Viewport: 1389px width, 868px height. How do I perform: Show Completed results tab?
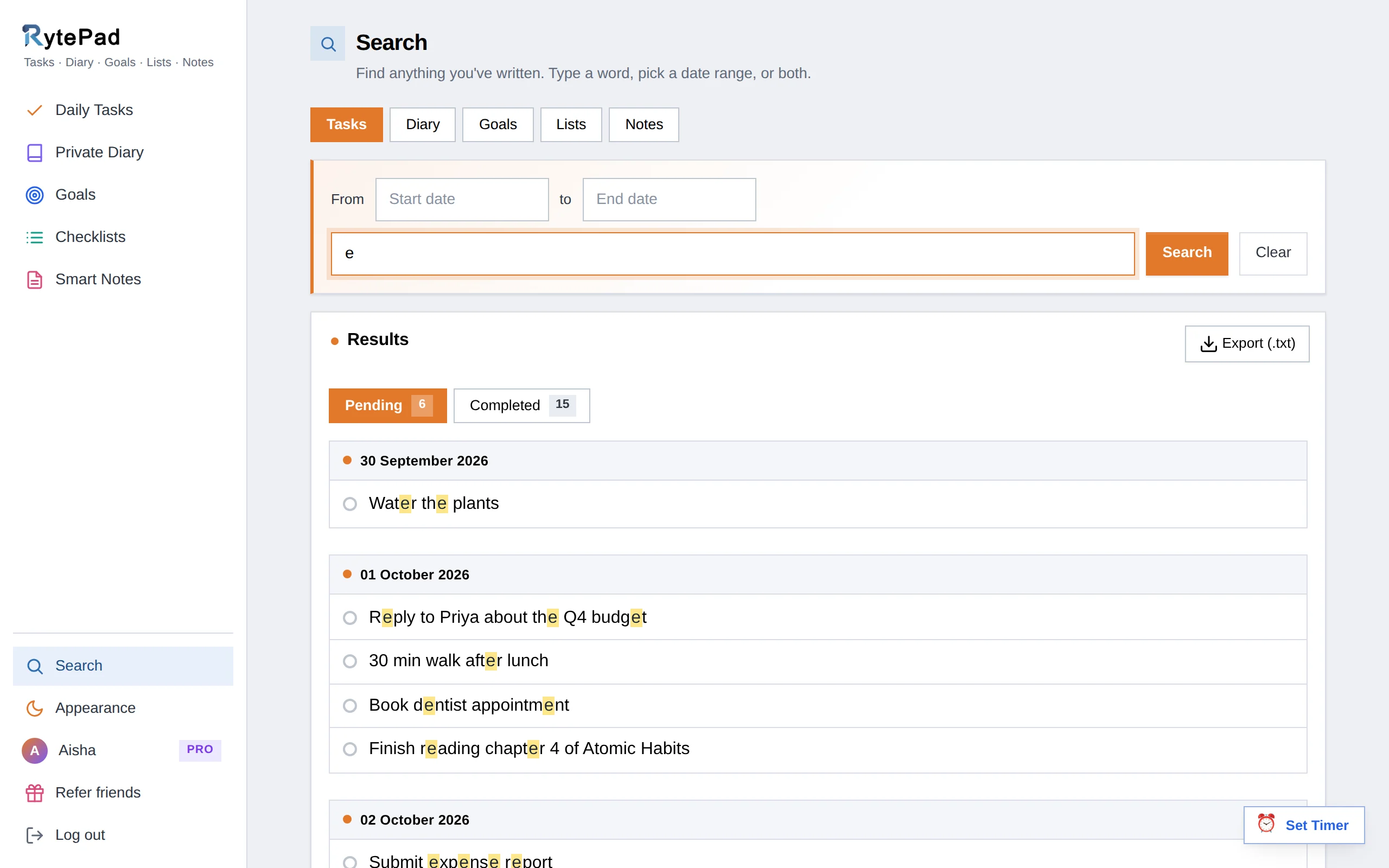pyautogui.click(x=522, y=405)
